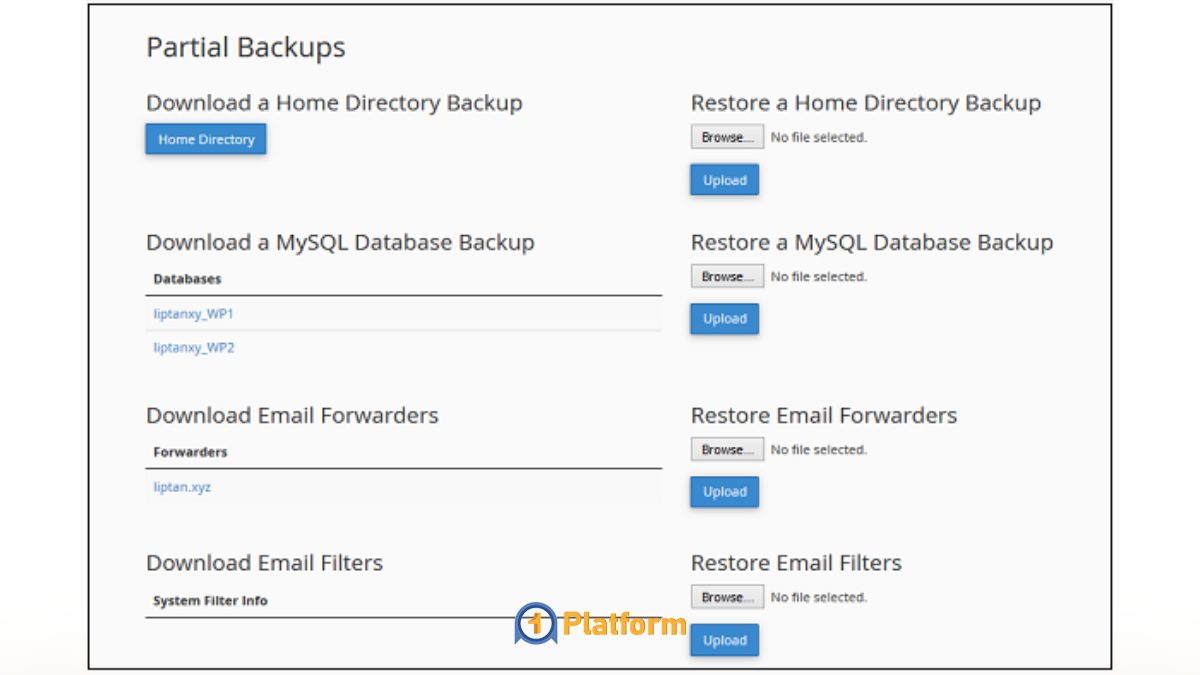Viewport: 1200px width, 675px height.
Task: Click the System Filter Info column header
Action: pyautogui.click(x=210, y=601)
